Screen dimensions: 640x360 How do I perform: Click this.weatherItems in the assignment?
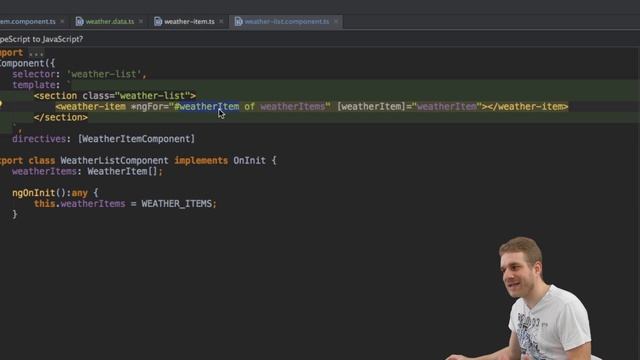tap(80, 204)
